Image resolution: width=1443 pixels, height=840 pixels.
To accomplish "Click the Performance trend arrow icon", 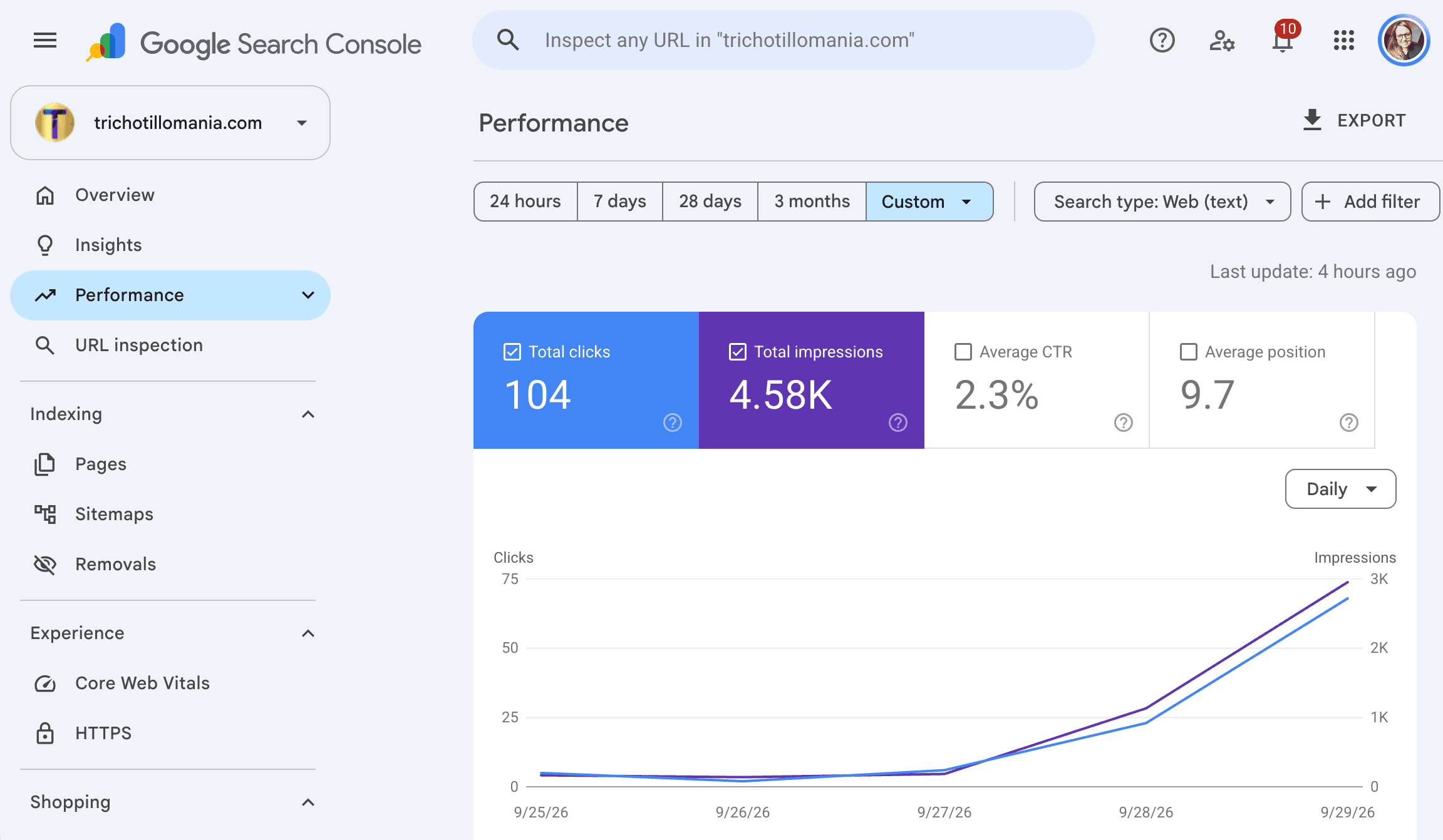I will 45,295.
